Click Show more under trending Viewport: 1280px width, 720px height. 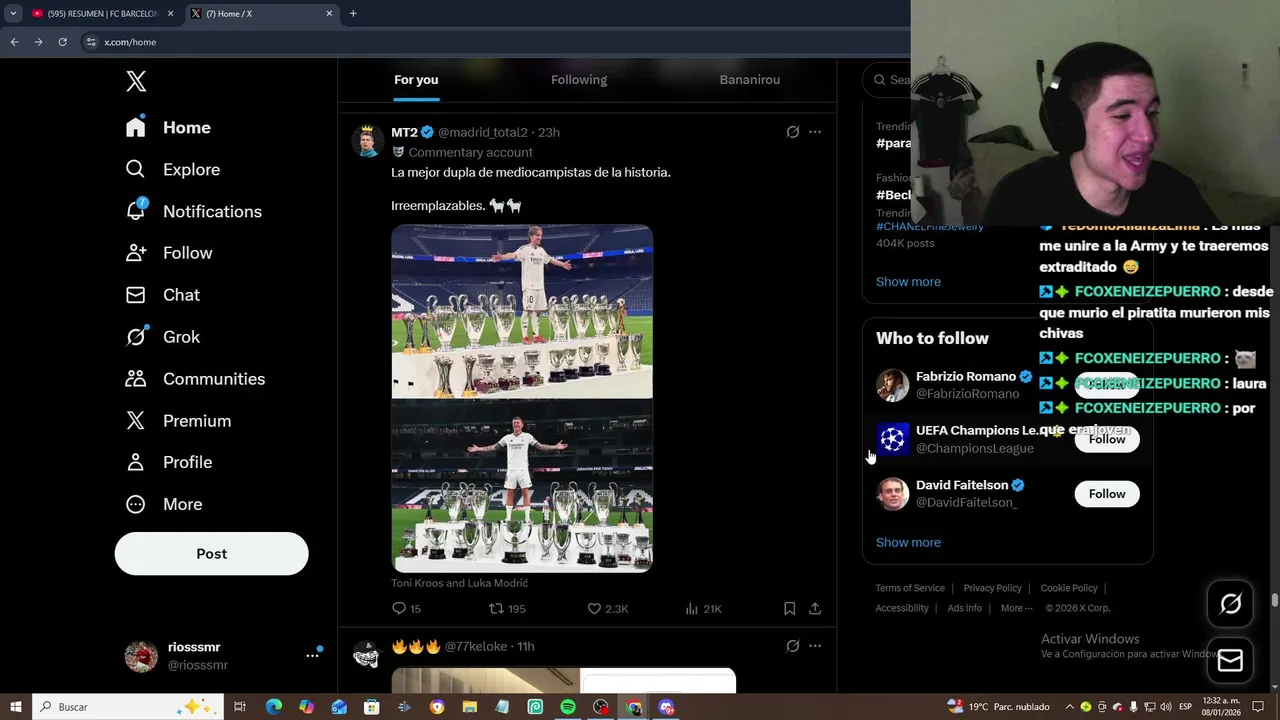(908, 282)
